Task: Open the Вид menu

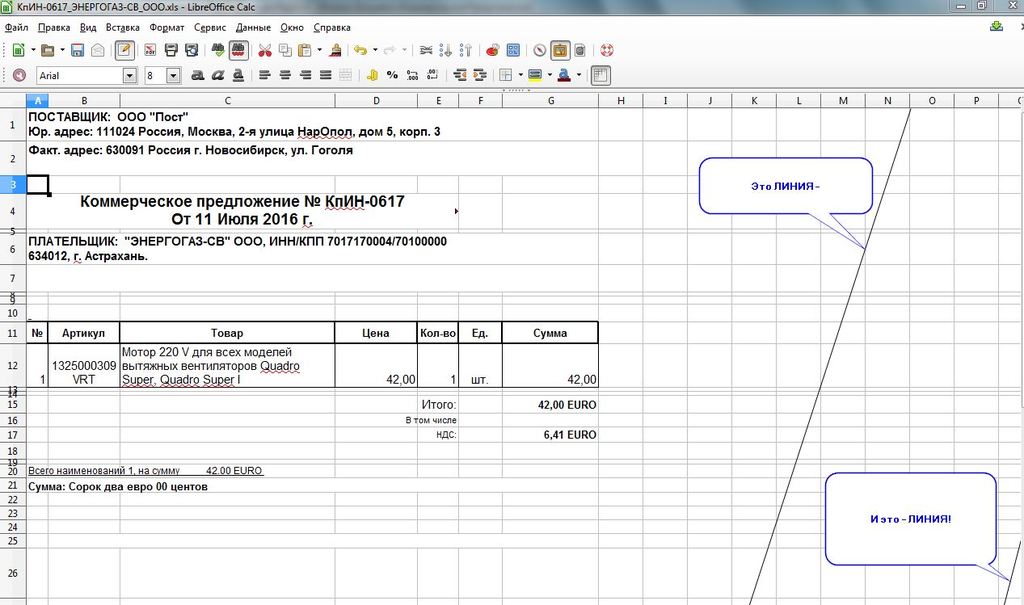Action: point(88,27)
